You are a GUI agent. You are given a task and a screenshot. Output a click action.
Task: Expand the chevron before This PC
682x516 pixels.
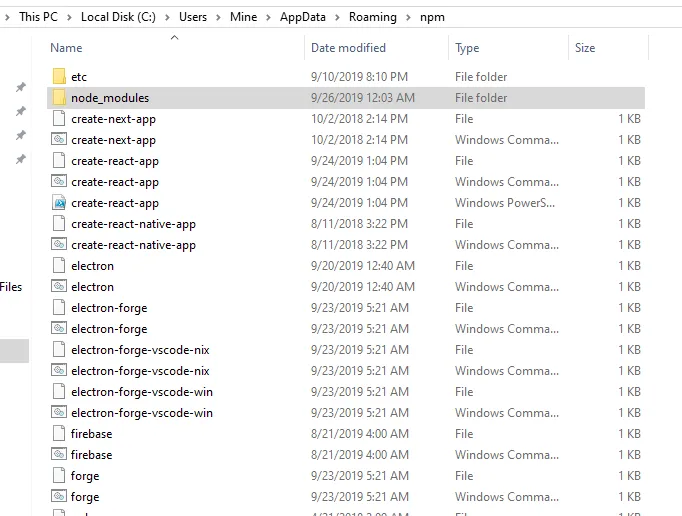[x=7, y=17]
